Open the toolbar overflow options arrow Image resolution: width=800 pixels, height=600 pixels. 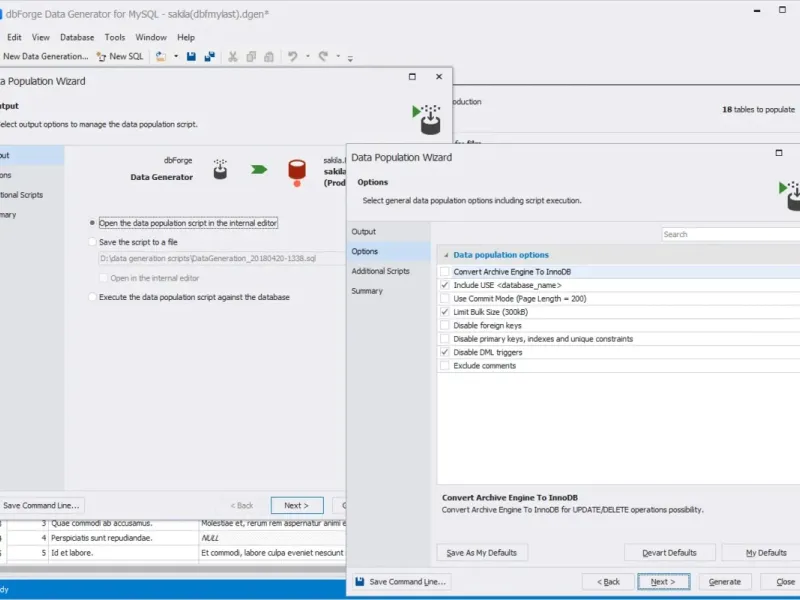point(350,58)
